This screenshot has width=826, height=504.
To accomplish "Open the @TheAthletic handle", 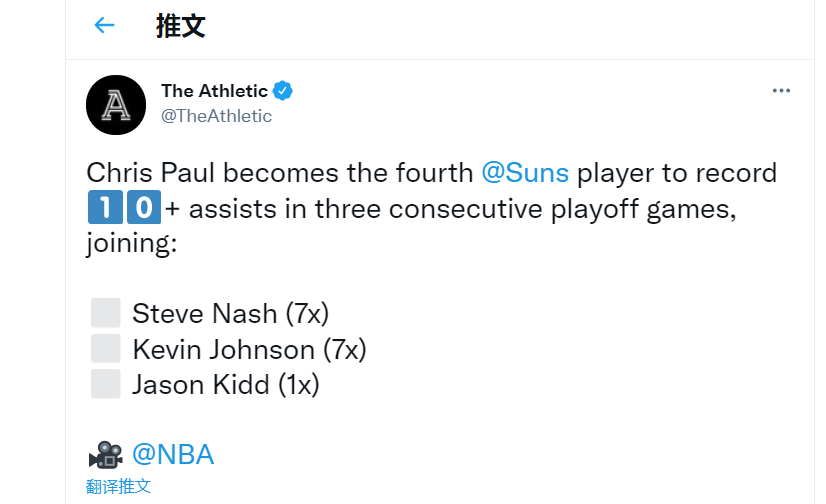I will tap(216, 116).
